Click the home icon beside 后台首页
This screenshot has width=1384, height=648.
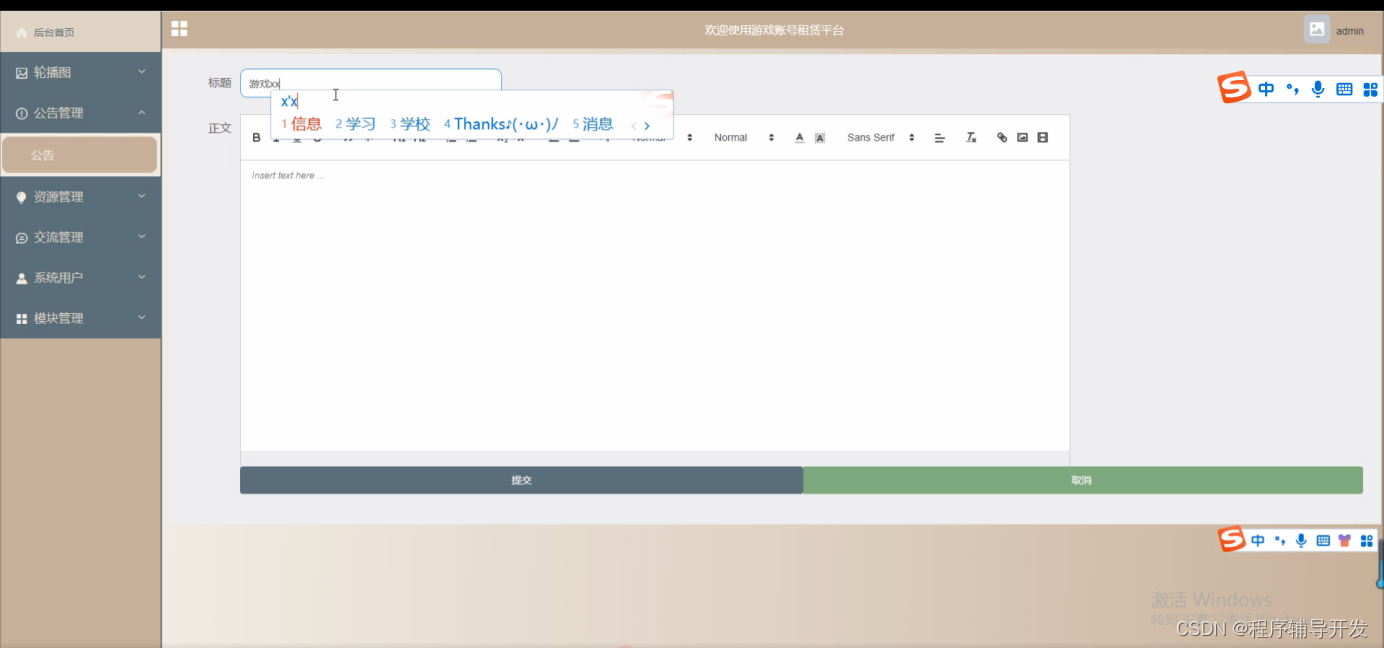click(x=22, y=33)
